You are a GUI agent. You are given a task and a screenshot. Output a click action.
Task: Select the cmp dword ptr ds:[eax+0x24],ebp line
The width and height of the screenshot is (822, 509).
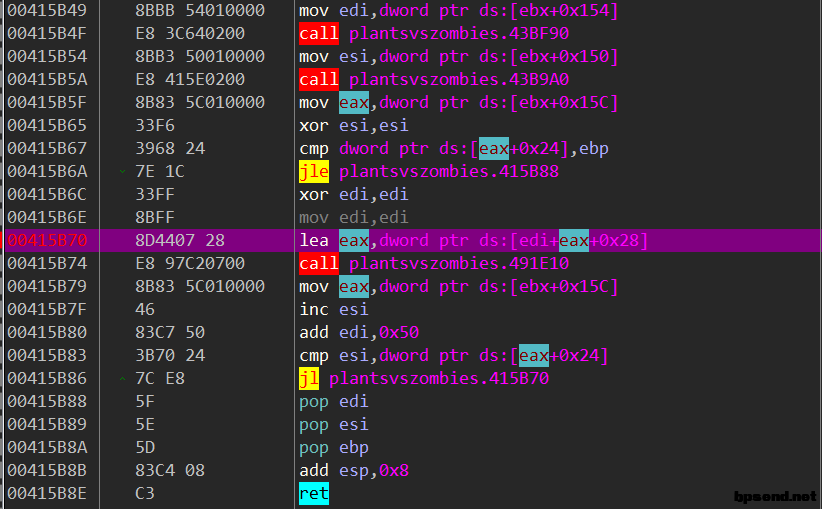pyautogui.click(x=453, y=148)
